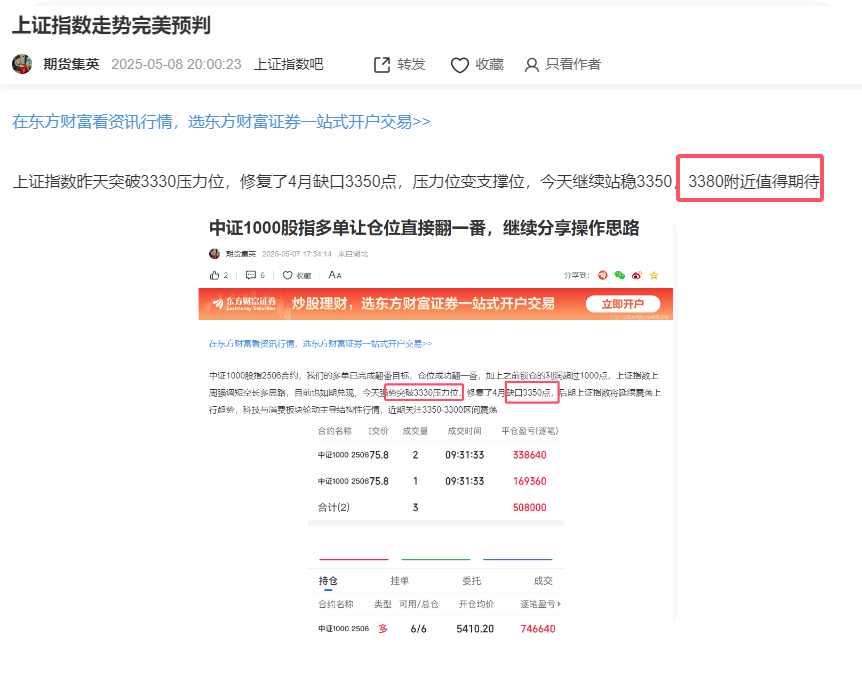
Task: Click banner text 炒股理财，选东方财富证券一站式开户交易
Action: [x=423, y=303]
